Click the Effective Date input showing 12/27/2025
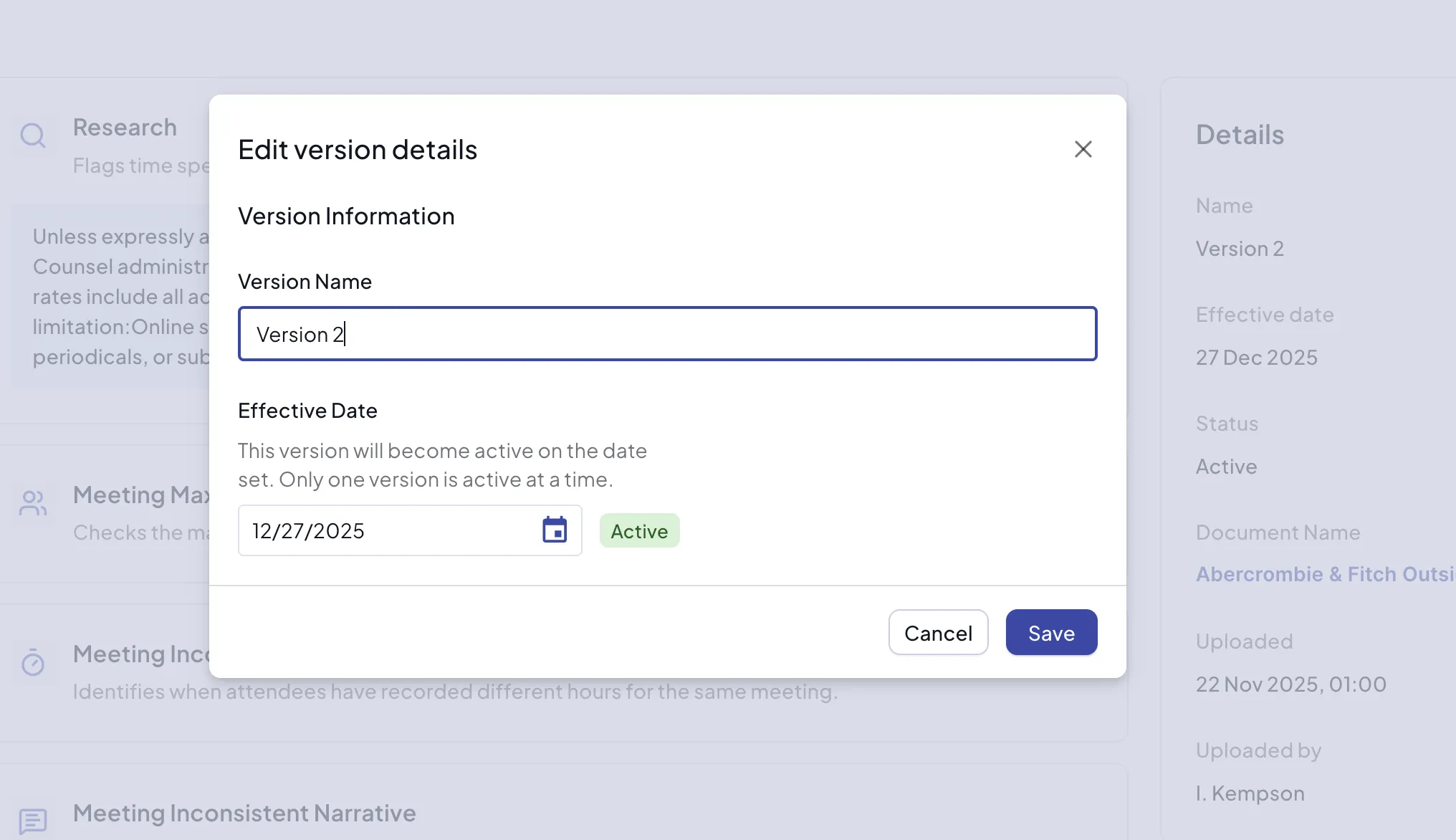Viewport: 1456px width, 840px height. pos(387,530)
